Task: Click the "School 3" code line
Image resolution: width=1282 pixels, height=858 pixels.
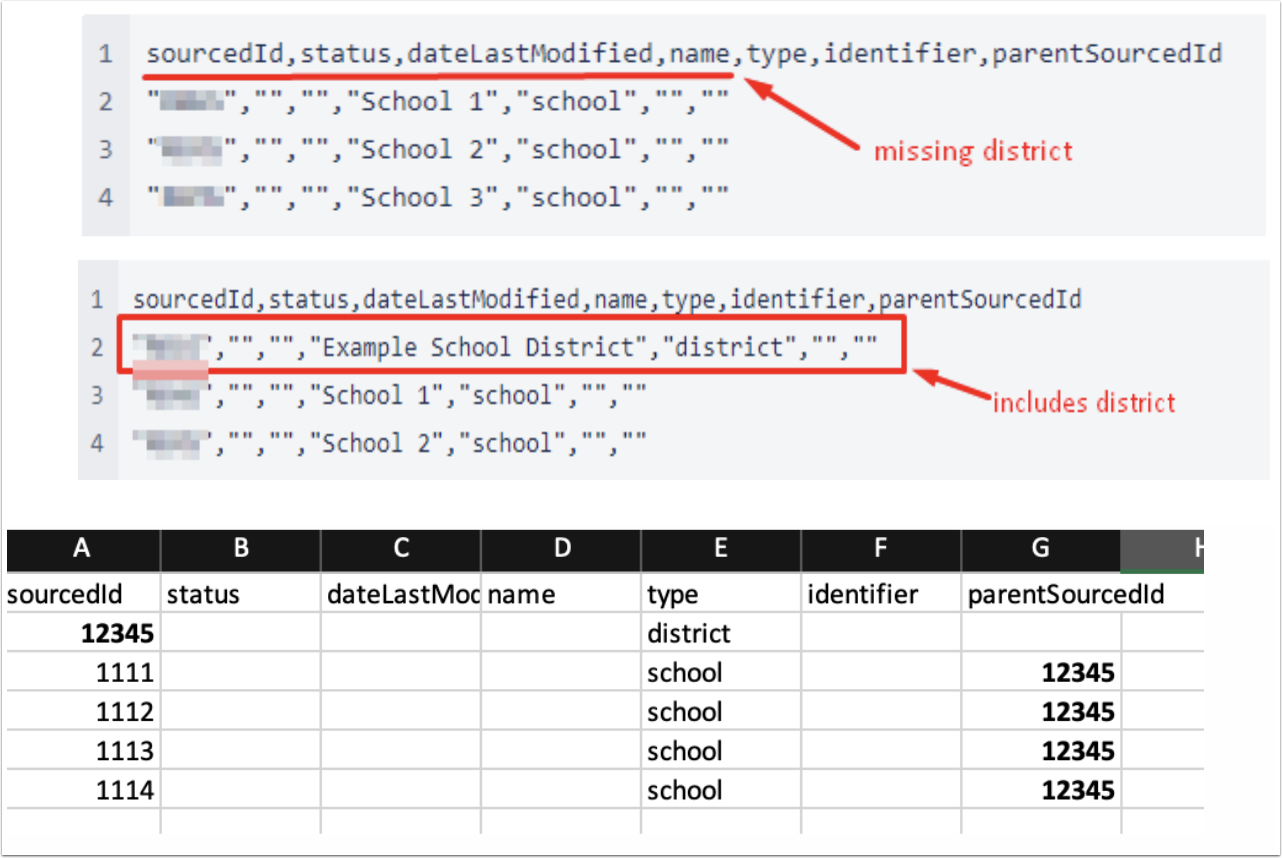Action: tap(438, 197)
